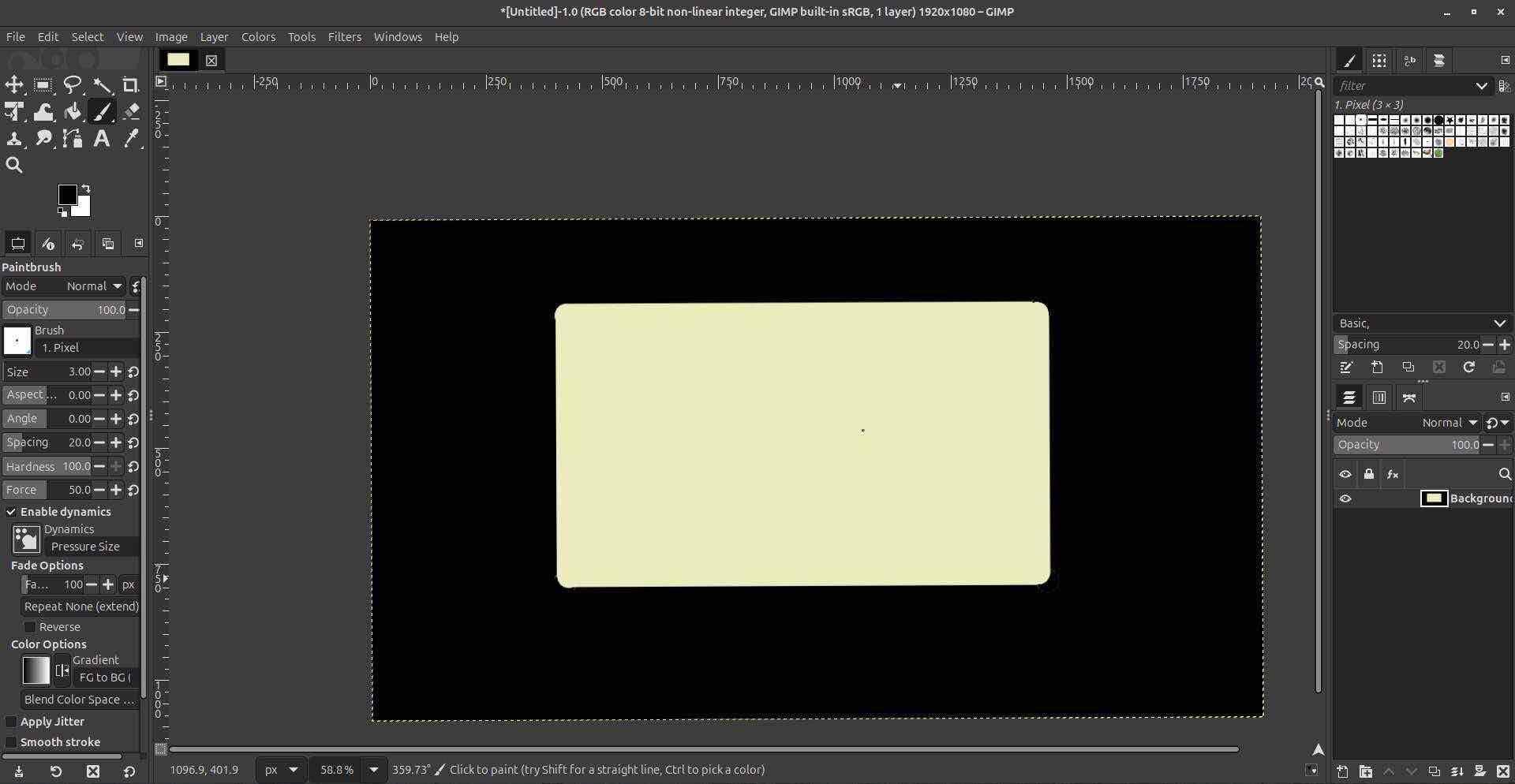
Task: Open the File menu
Action: (15, 37)
